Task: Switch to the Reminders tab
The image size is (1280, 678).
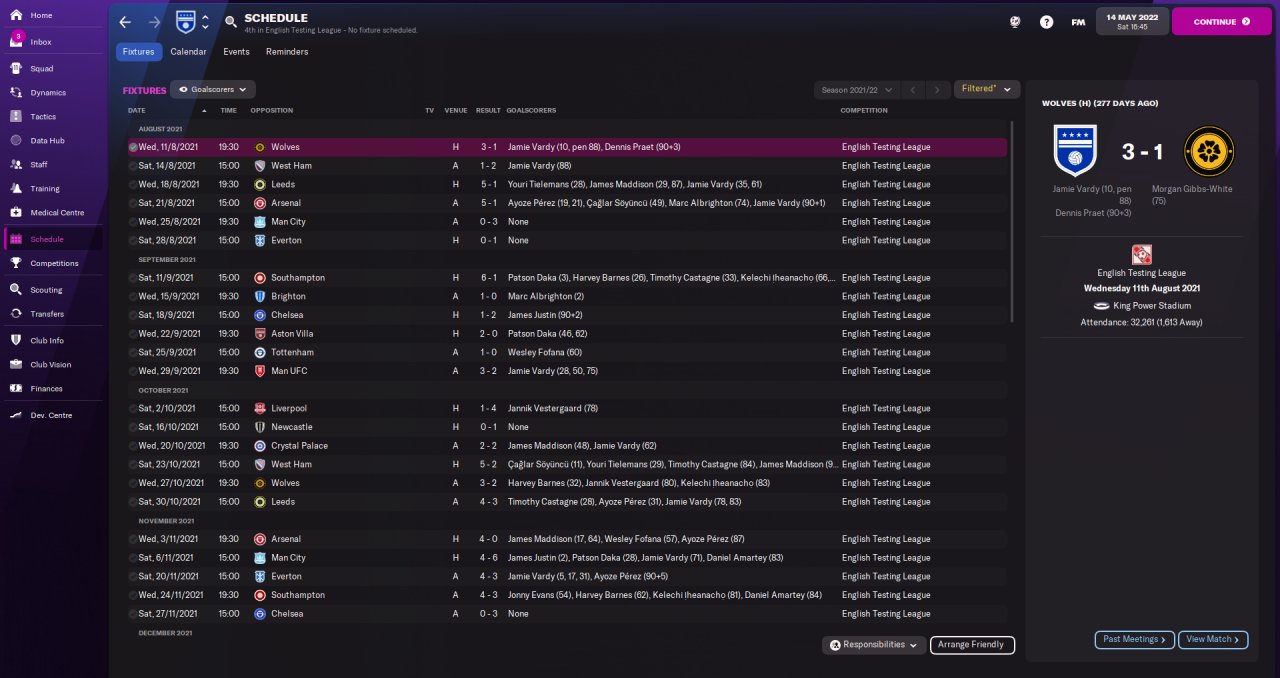Action: pos(287,52)
